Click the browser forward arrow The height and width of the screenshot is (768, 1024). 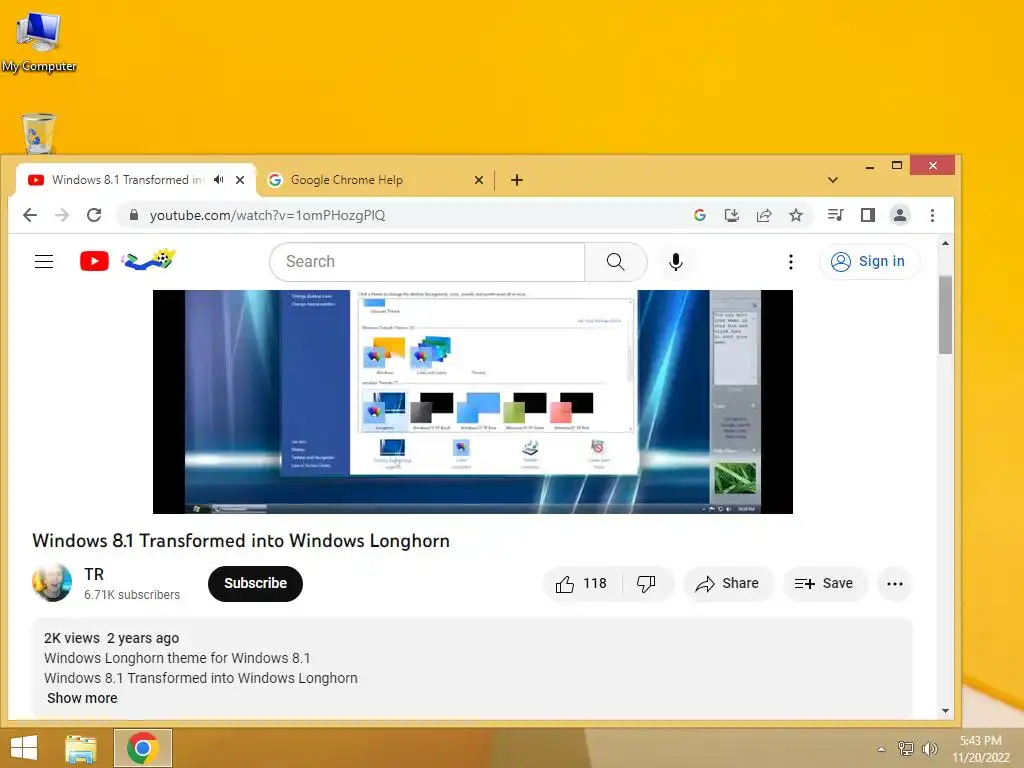tap(62, 216)
